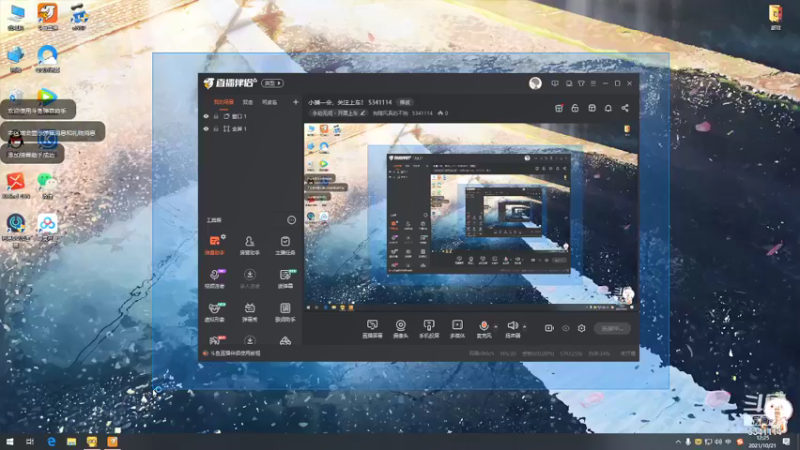Expand the speaker volume arrow
The height and width of the screenshot is (450, 800).
click(524, 327)
